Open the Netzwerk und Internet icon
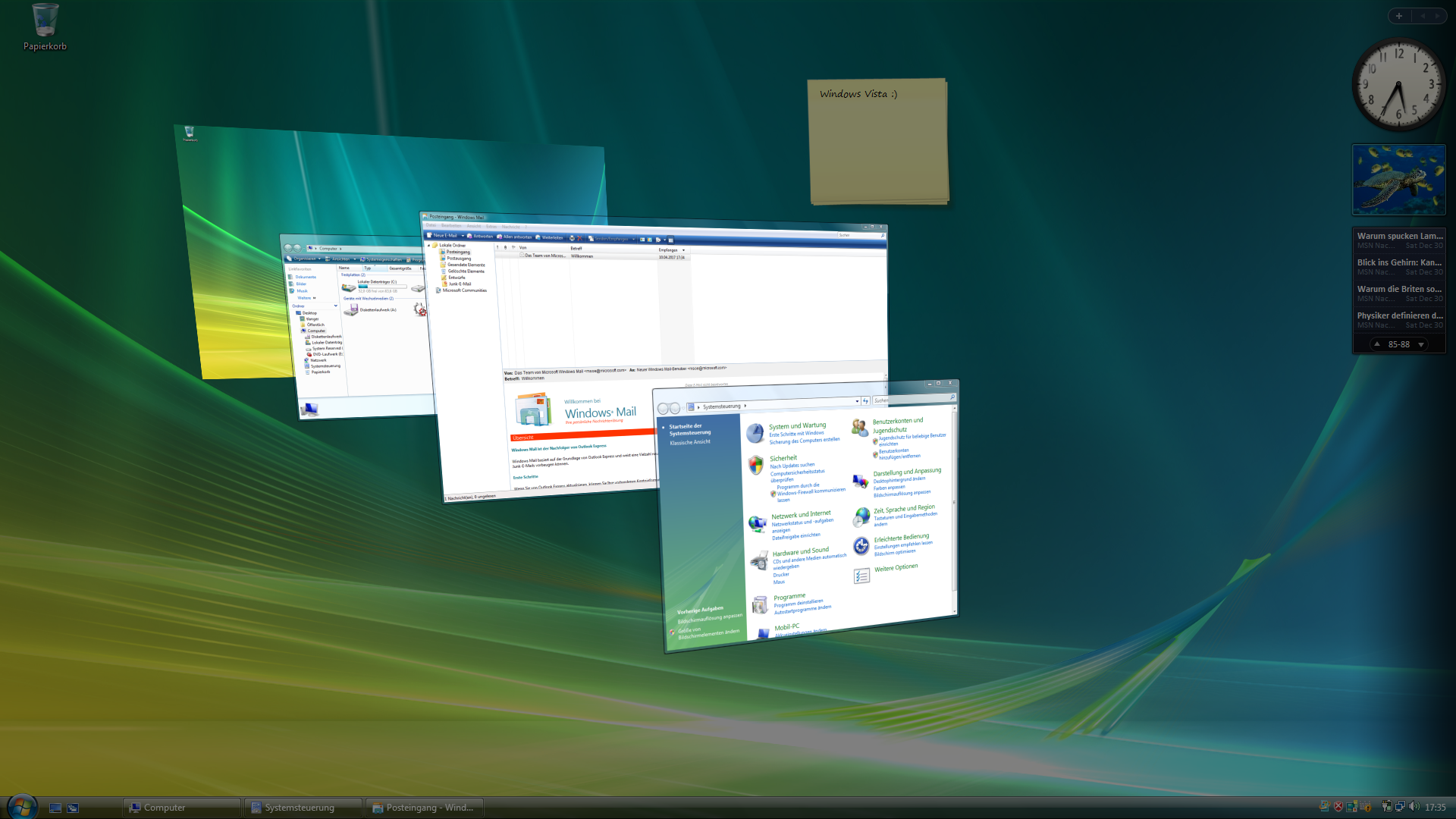Viewport: 1456px width, 819px height. pos(757,523)
